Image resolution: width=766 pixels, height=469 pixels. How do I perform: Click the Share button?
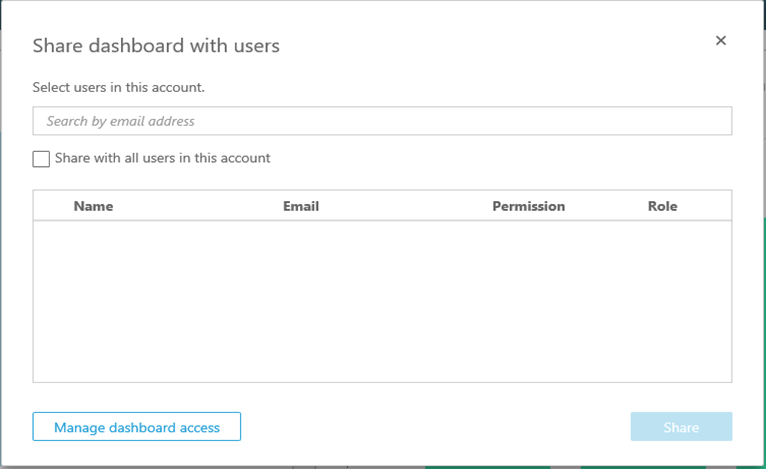click(x=681, y=426)
